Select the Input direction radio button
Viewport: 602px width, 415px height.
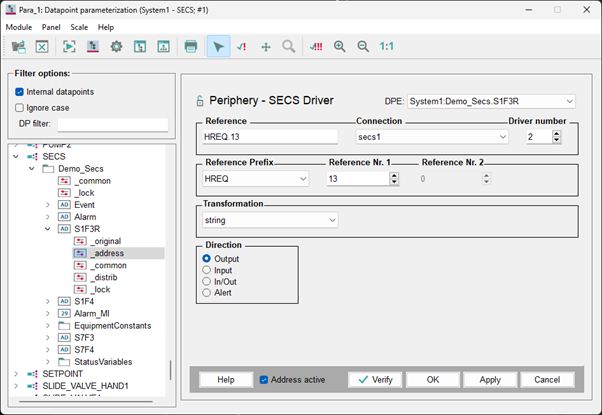(207, 270)
